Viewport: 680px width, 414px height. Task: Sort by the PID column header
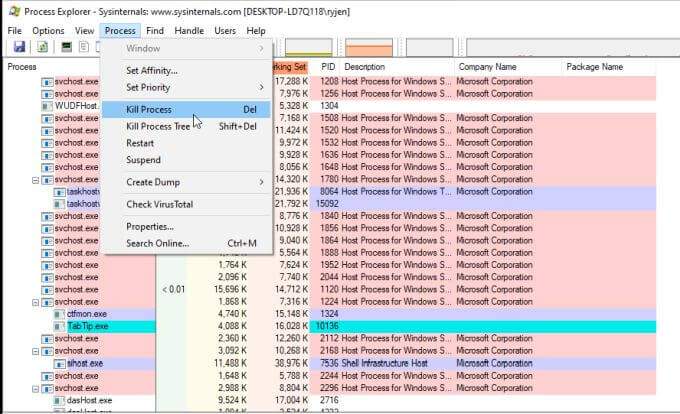tap(326, 67)
